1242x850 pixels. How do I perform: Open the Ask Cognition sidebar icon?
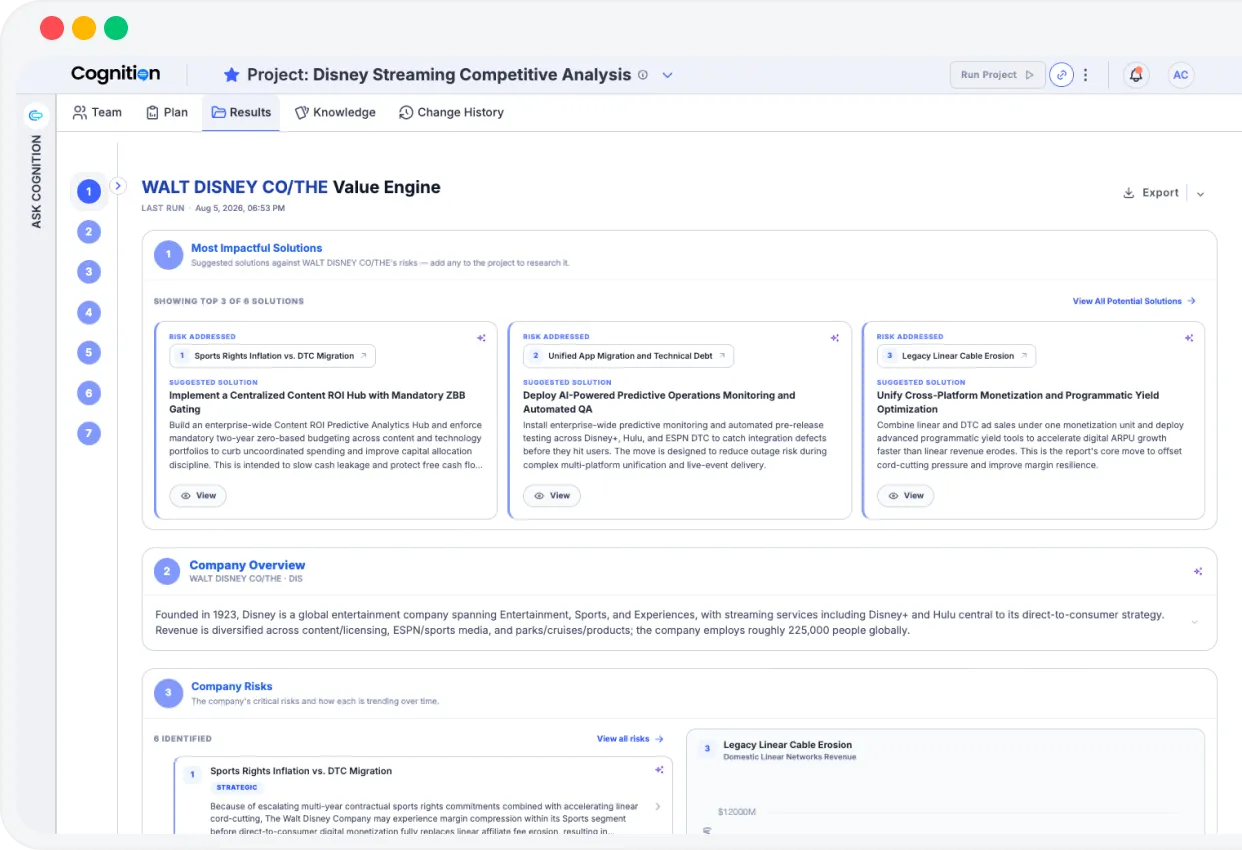[36, 115]
